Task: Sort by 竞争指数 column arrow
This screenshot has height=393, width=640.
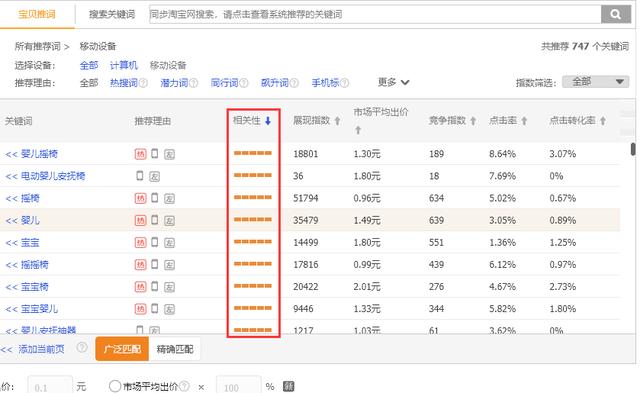Action: [473, 121]
